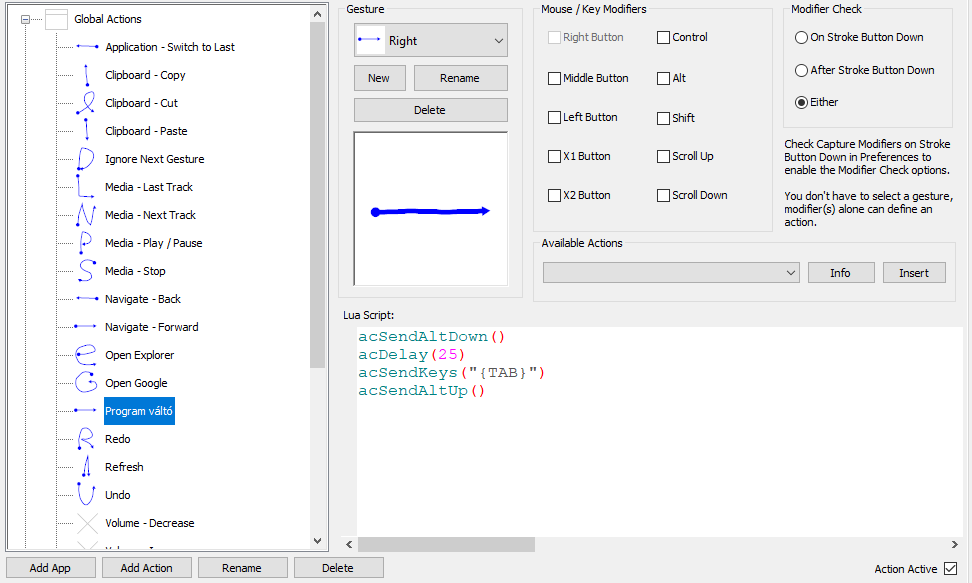Open the Gesture dropdown showing Right

pyautogui.click(x=431, y=41)
